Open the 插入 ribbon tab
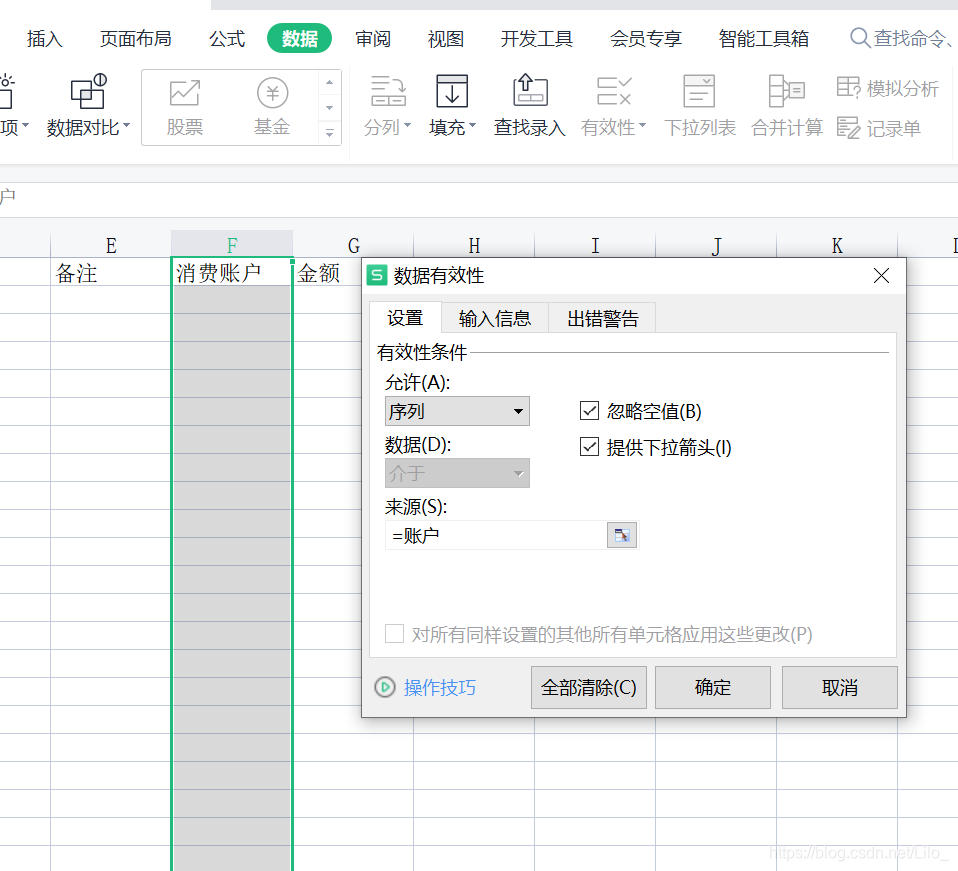The height and width of the screenshot is (871, 958). pos(45,38)
